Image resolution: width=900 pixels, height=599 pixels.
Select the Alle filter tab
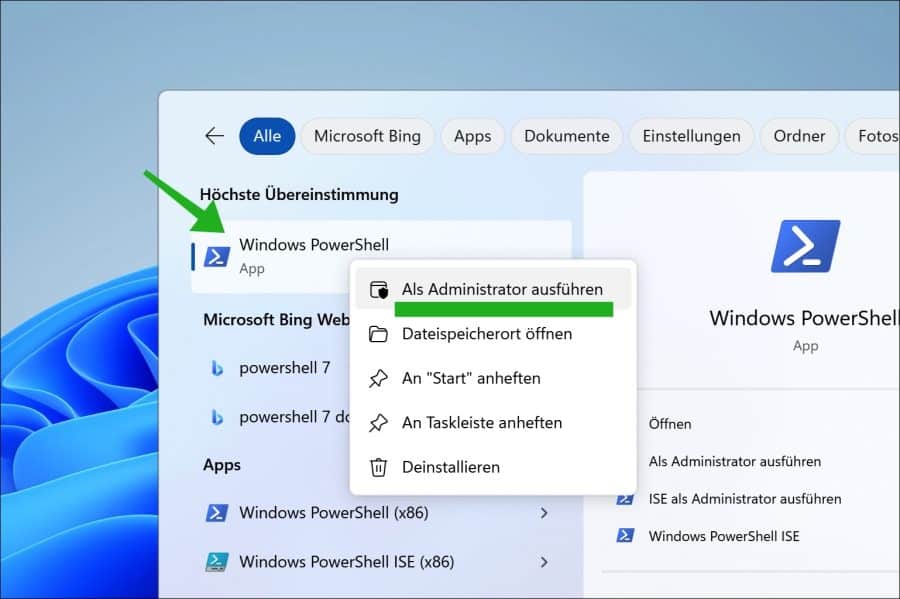[x=267, y=136]
